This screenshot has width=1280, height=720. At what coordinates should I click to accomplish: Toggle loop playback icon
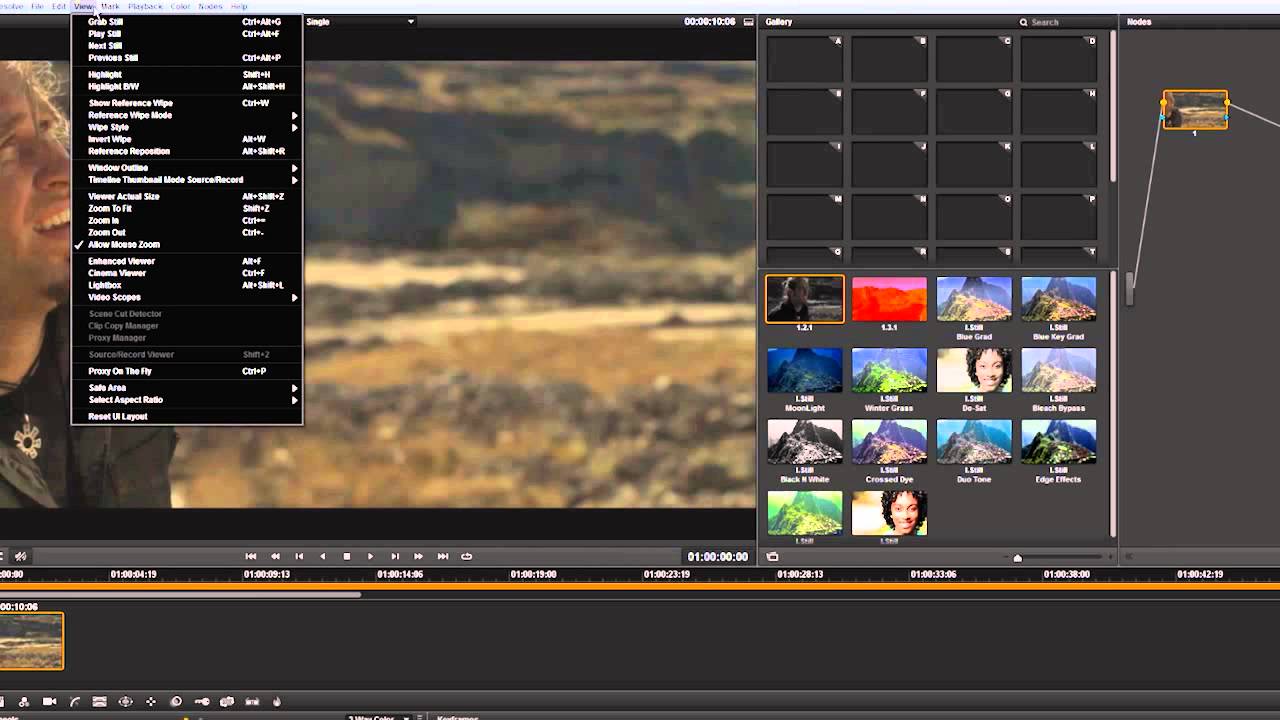466,556
